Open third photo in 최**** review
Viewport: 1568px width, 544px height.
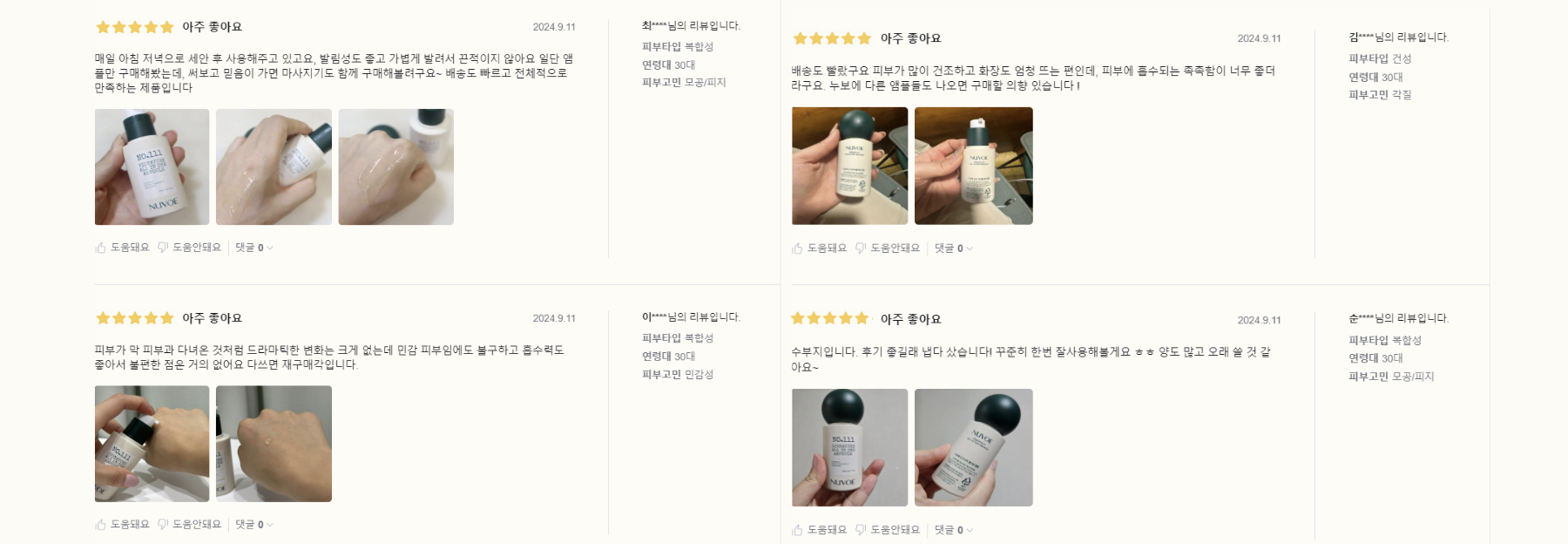pos(396,167)
